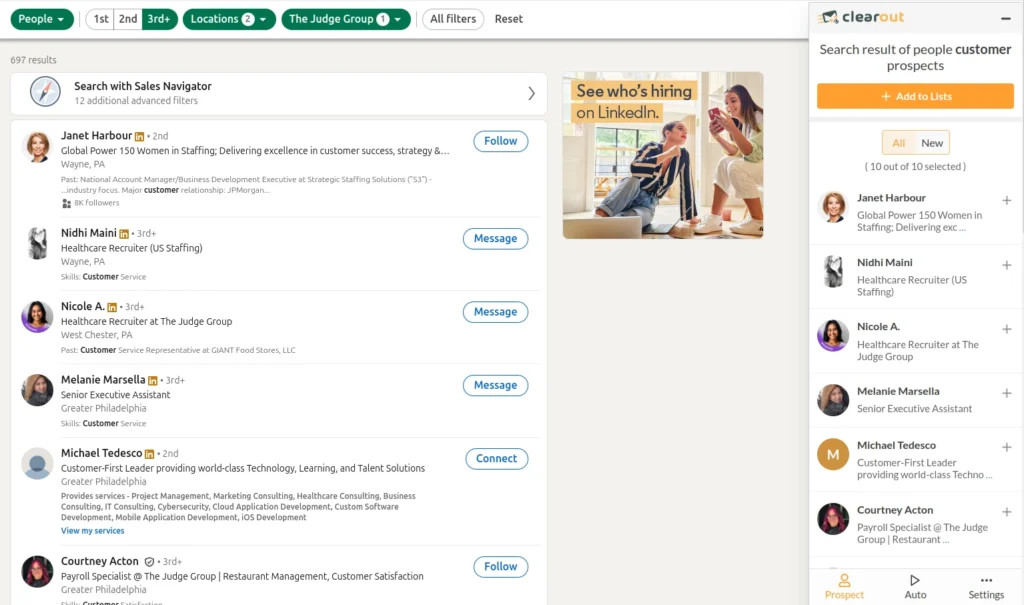Open Courtney Acton's profile photo in results
This screenshot has height=605, width=1024.
click(37, 572)
